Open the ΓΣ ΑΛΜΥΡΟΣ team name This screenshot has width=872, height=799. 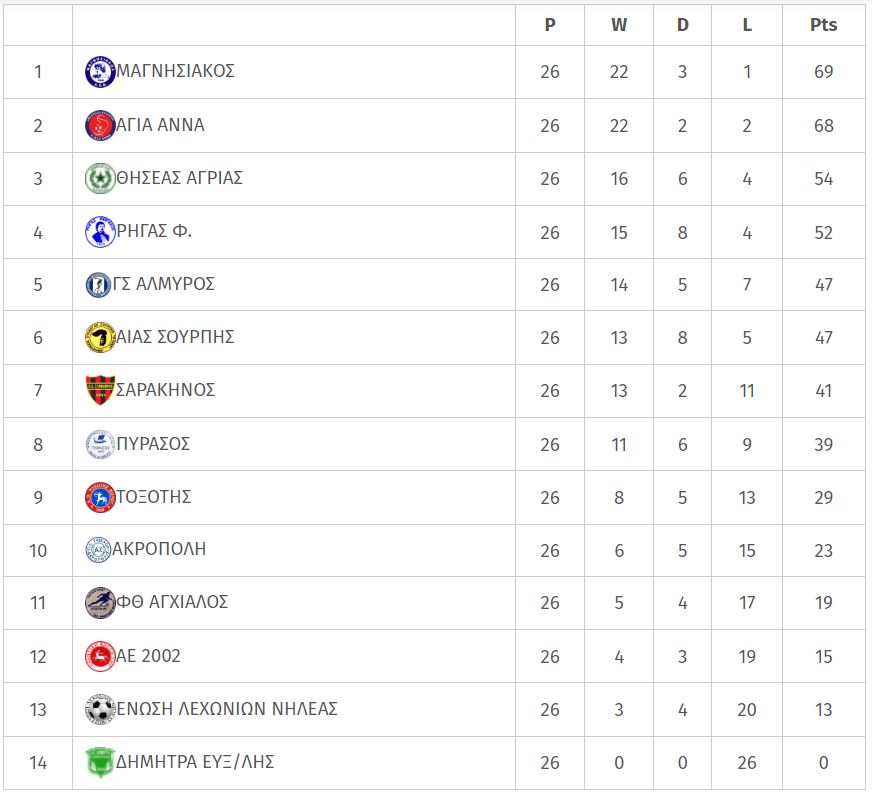[164, 284]
